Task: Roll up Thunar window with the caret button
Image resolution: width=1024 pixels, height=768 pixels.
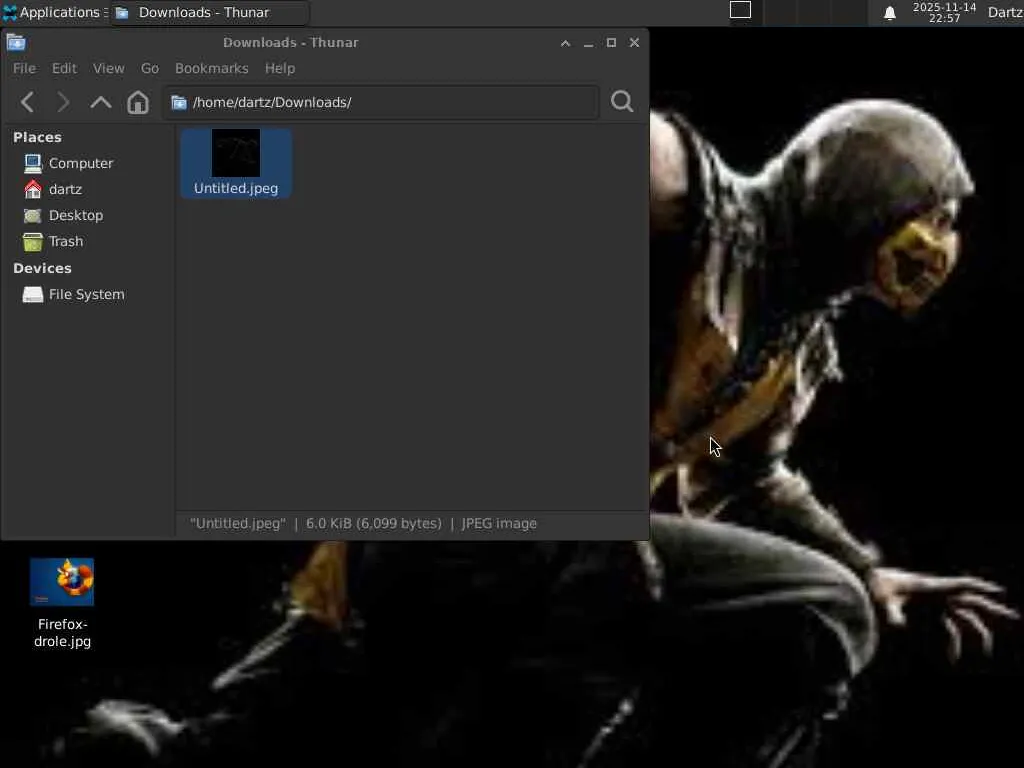Action: coord(566,43)
